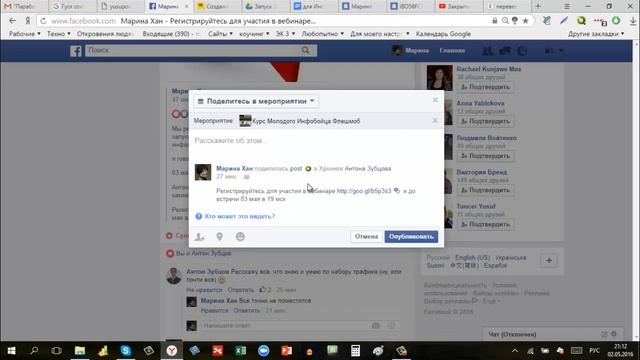
Task: Reload the page icon
Action: (43, 21)
